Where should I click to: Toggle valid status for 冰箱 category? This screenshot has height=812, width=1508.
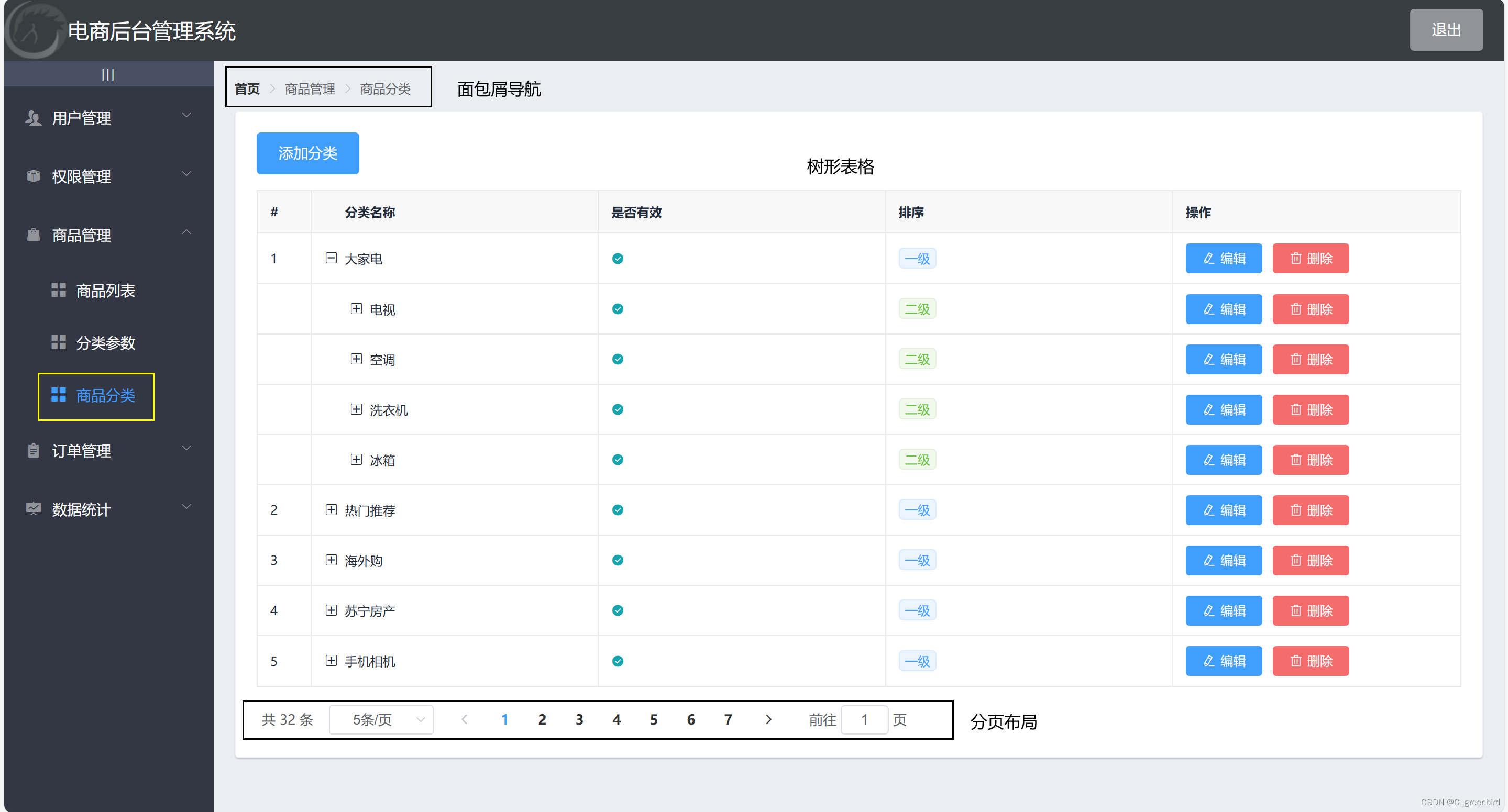[x=618, y=459]
